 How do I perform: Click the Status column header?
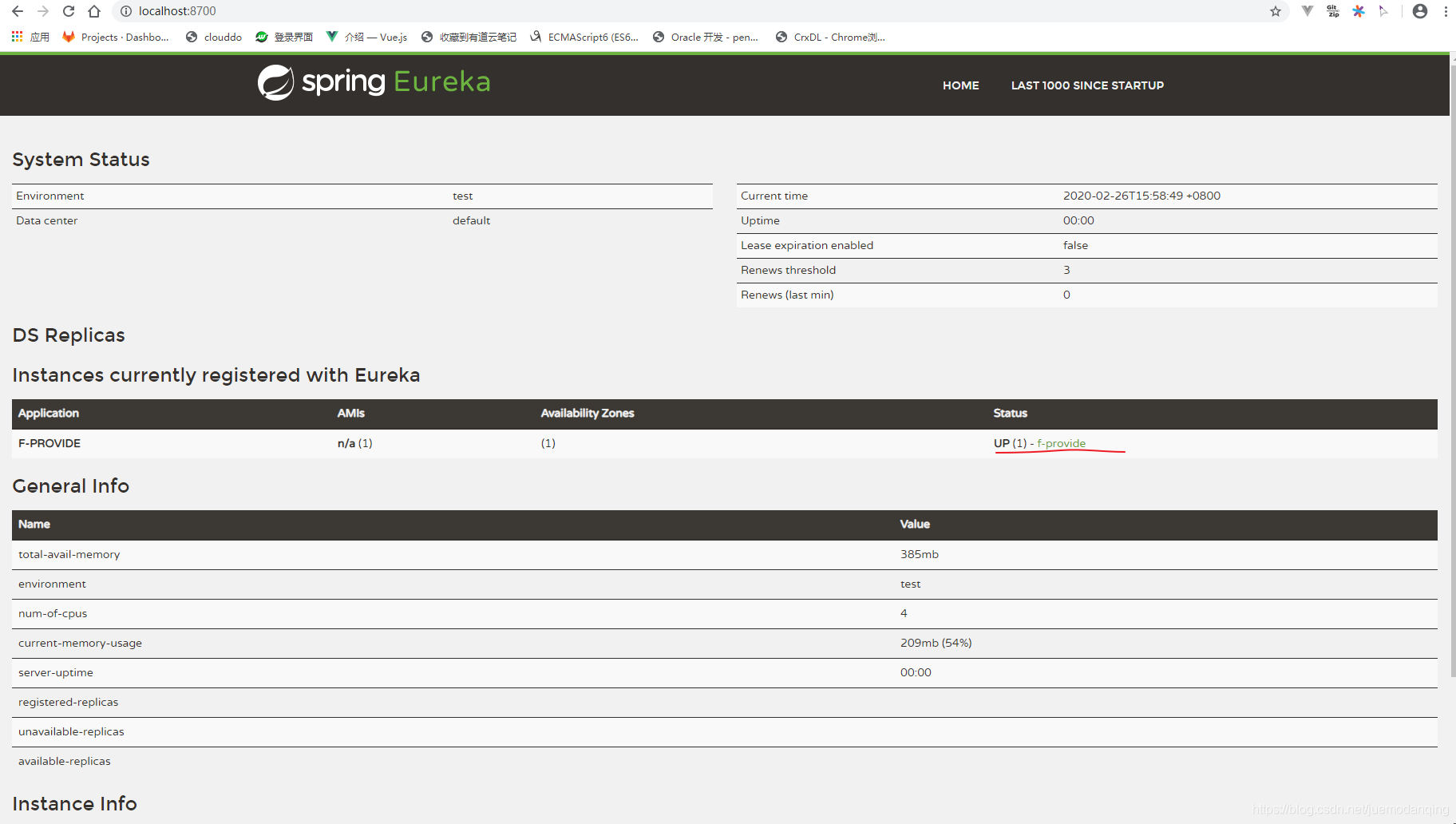tap(1010, 413)
